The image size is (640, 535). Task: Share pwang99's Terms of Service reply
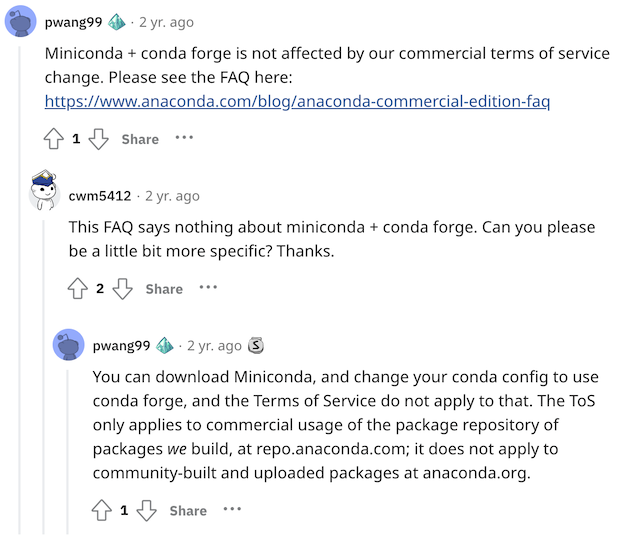tap(188, 510)
